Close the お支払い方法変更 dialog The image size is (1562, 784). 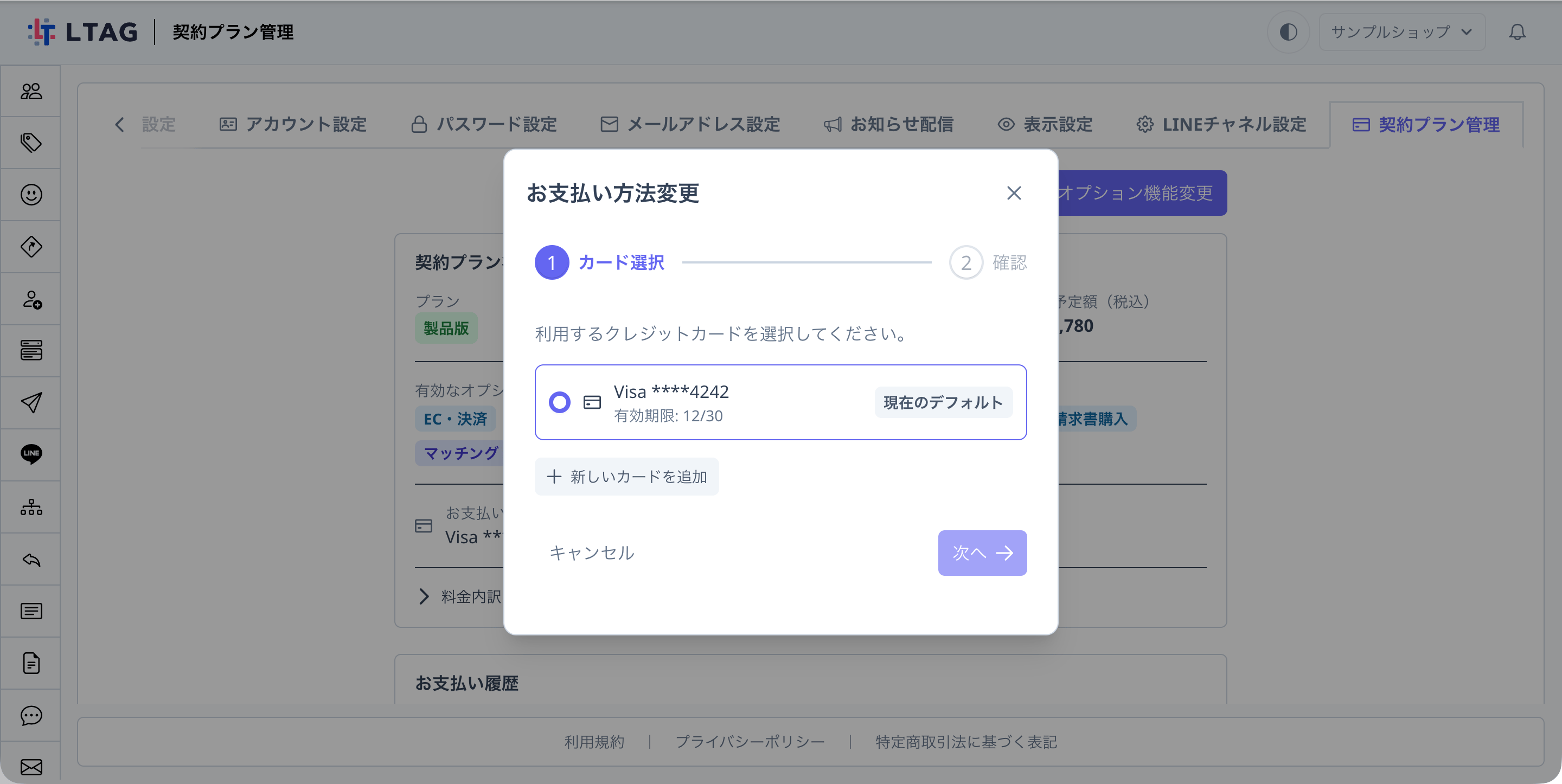(x=1014, y=193)
